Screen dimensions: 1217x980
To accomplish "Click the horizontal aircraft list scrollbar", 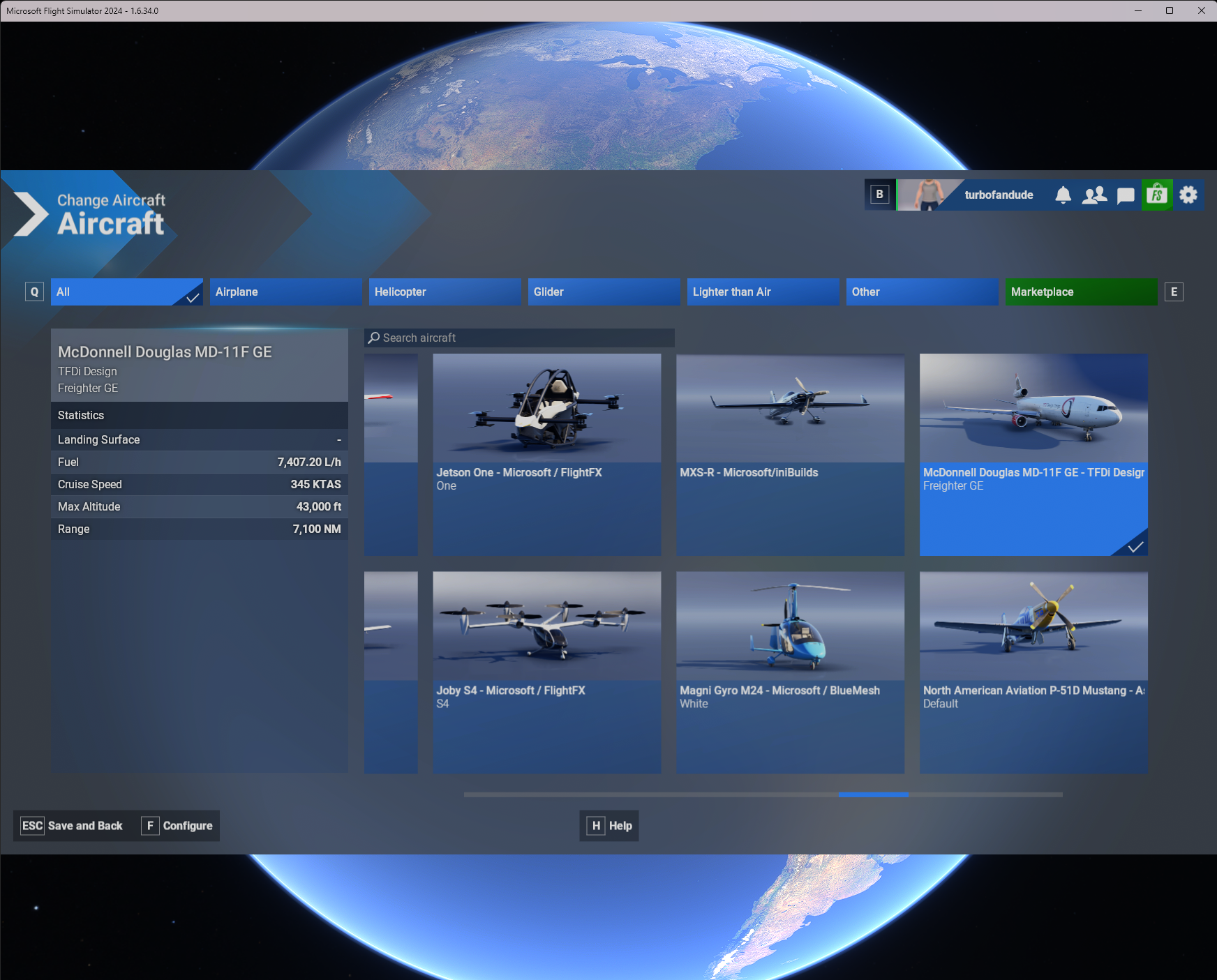I will (763, 794).
